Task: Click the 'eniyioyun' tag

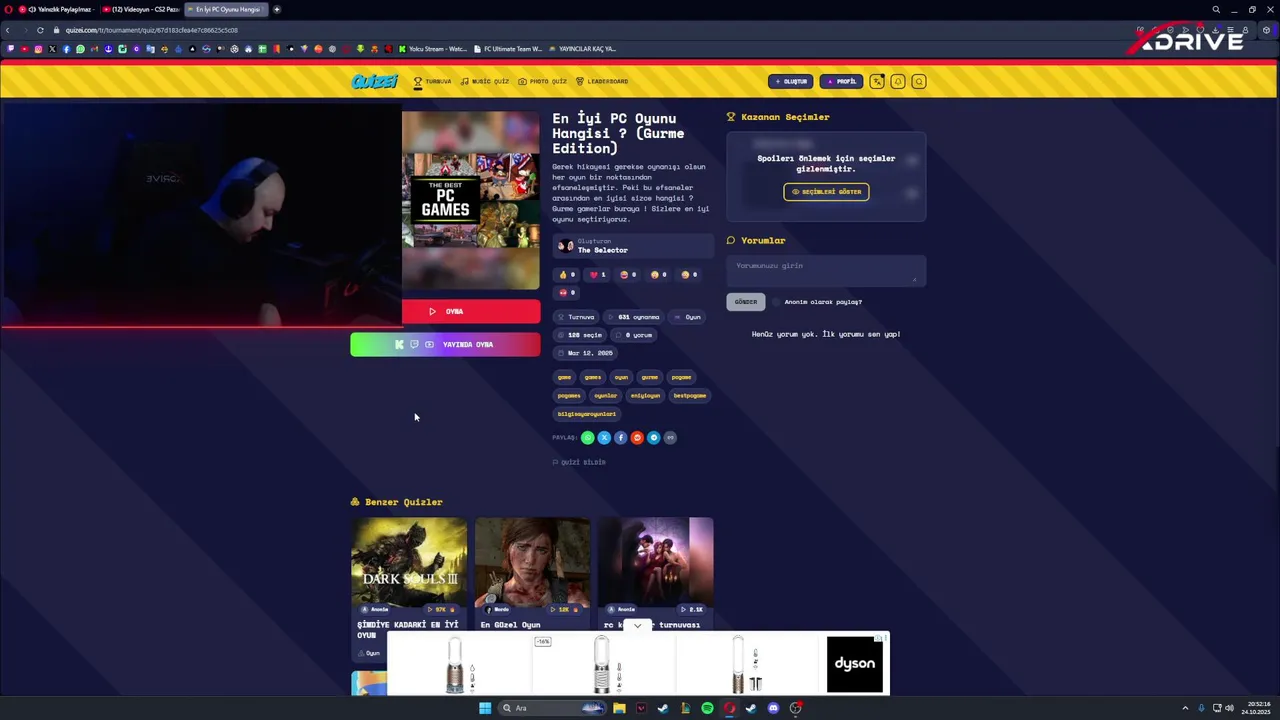Action: [645, 396]
